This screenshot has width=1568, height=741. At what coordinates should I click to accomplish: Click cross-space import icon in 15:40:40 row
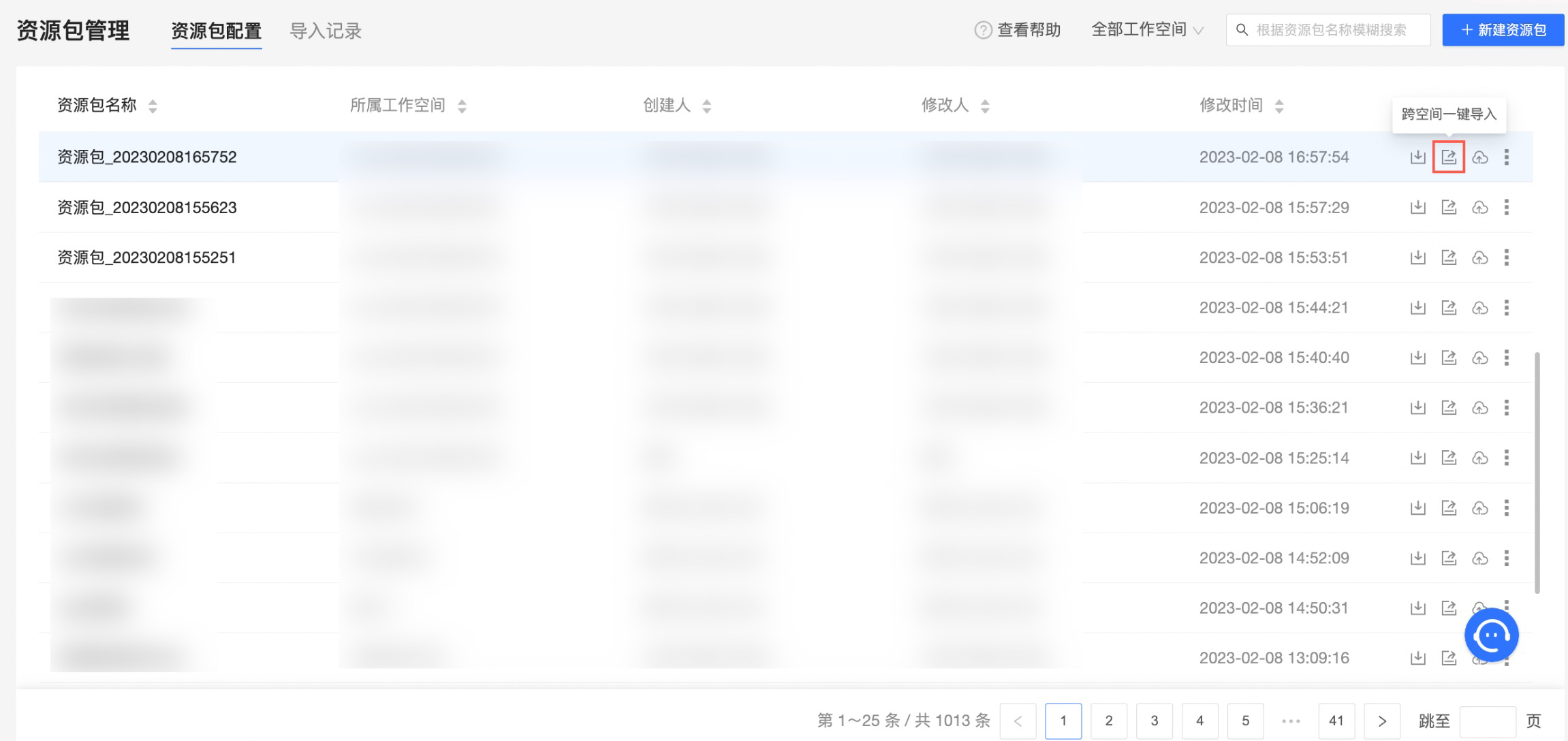[x=1448, y=358]
